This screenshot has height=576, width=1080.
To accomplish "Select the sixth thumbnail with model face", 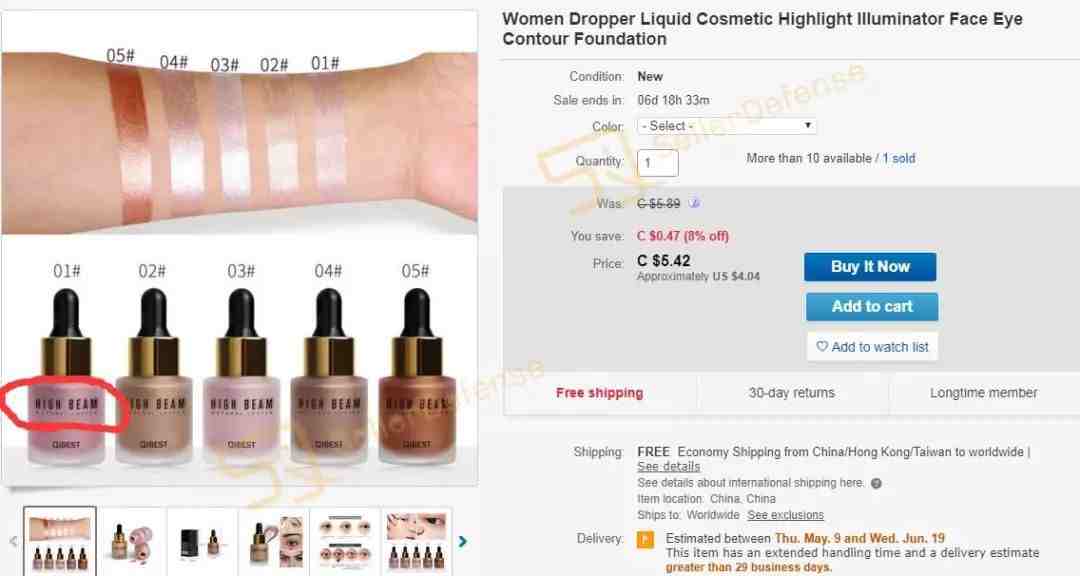I will coord(416,542).
